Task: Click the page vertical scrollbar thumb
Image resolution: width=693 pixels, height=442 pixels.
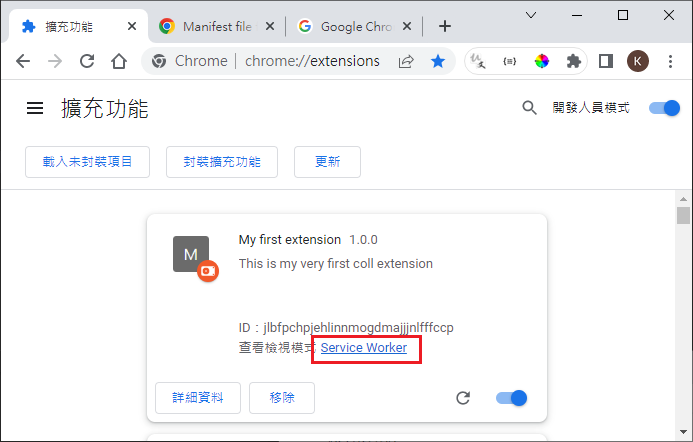Action: [x=683, y=216]
